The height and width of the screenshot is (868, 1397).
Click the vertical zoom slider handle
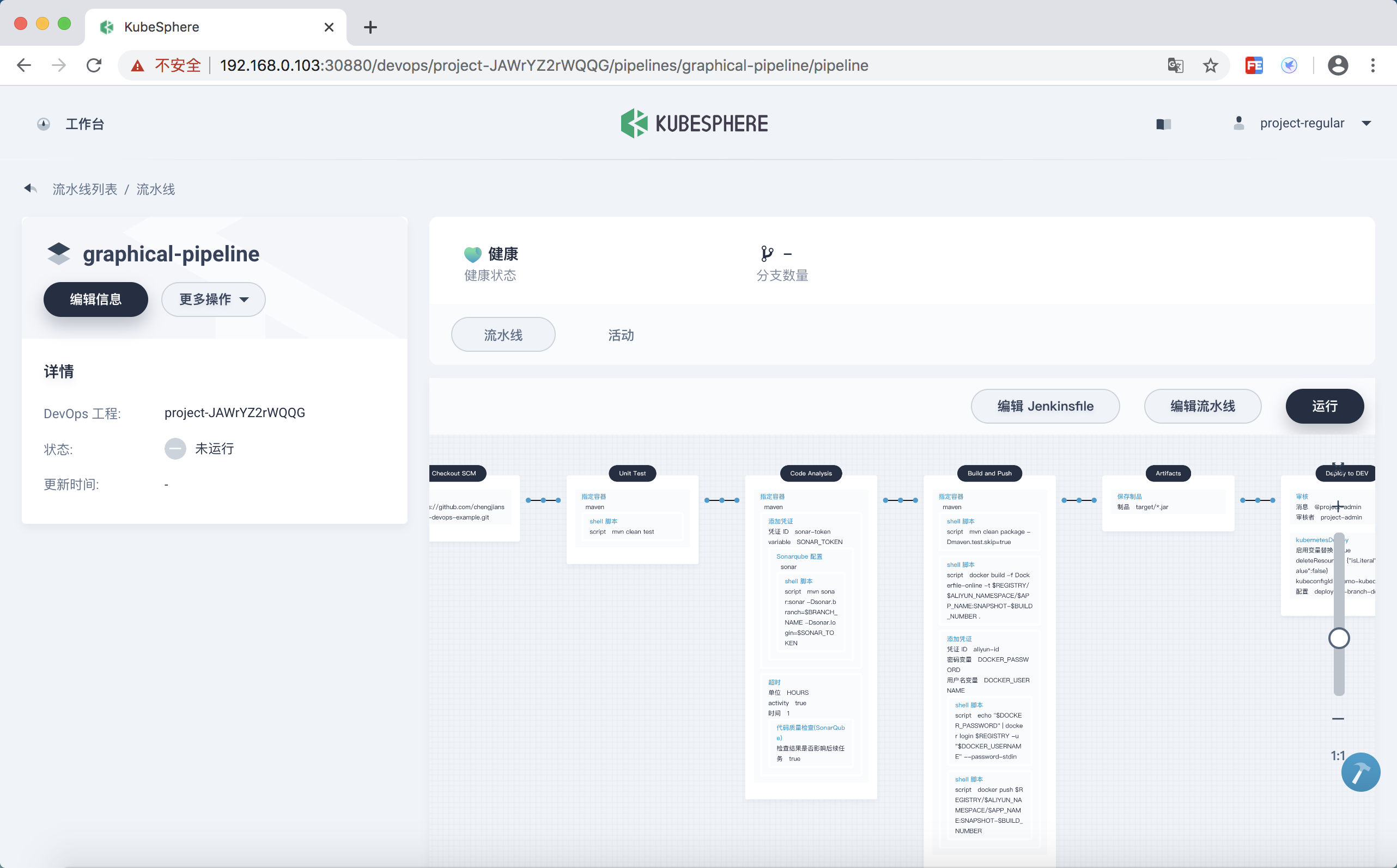tap(1338, 638)
